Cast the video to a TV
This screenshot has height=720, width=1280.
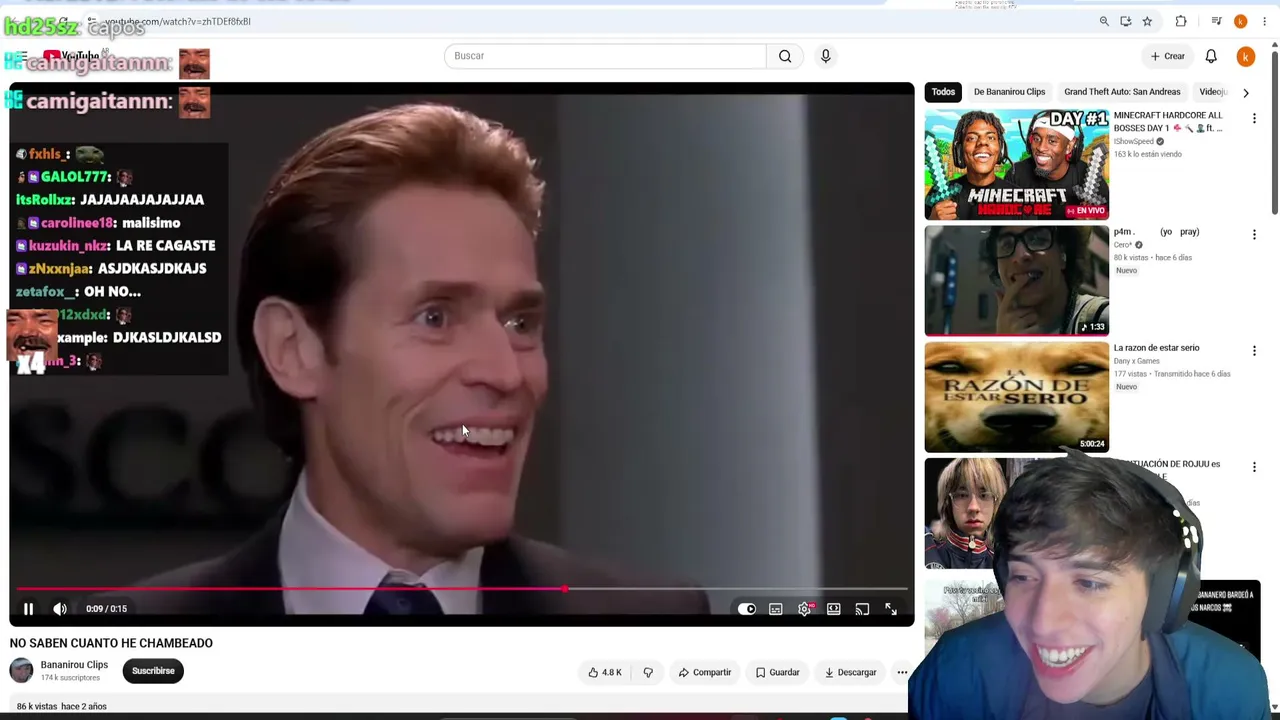(x=862, y=609)
